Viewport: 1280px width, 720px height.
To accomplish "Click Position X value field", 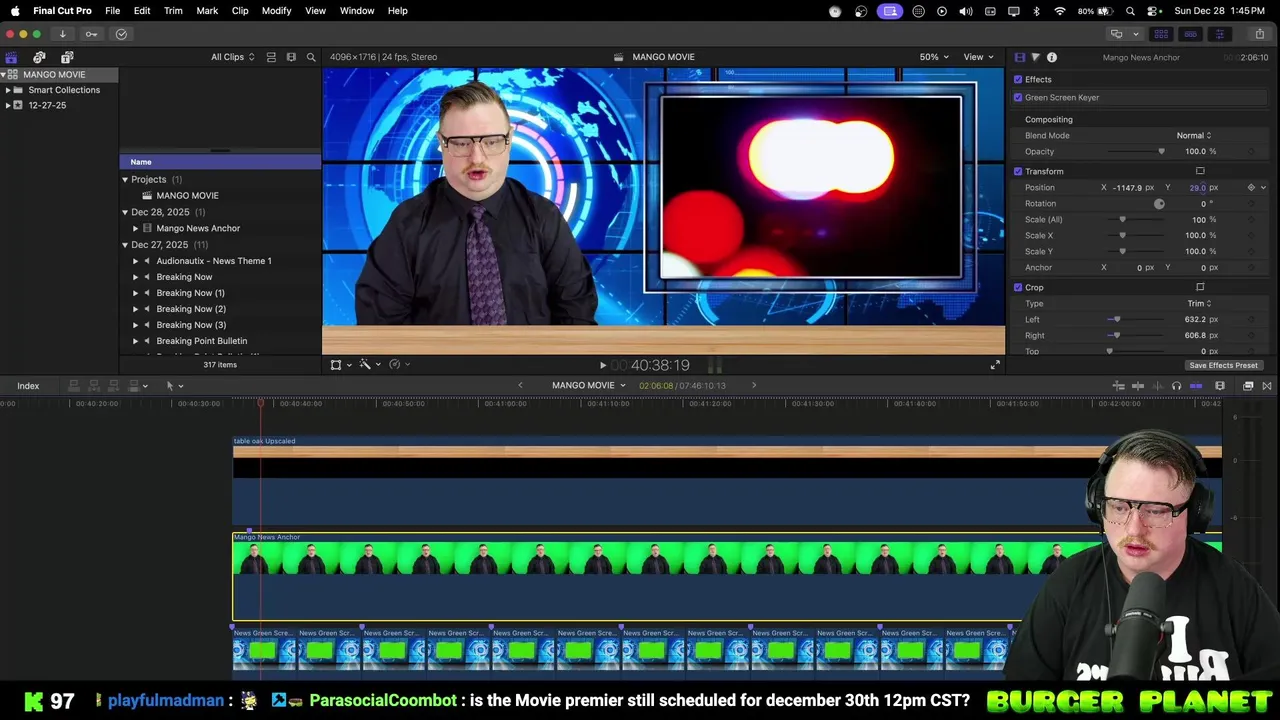I will click(x=1127, y=187).
